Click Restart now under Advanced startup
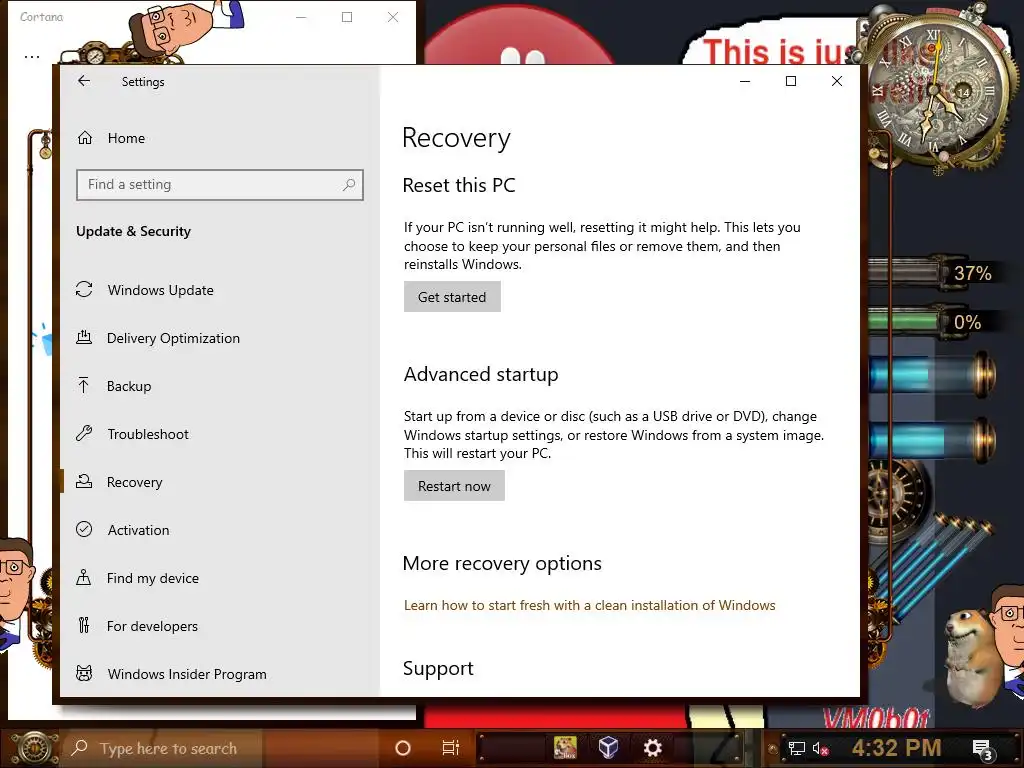The height and width of the screenshot is (768, 1024). click(x=454, y=487)
